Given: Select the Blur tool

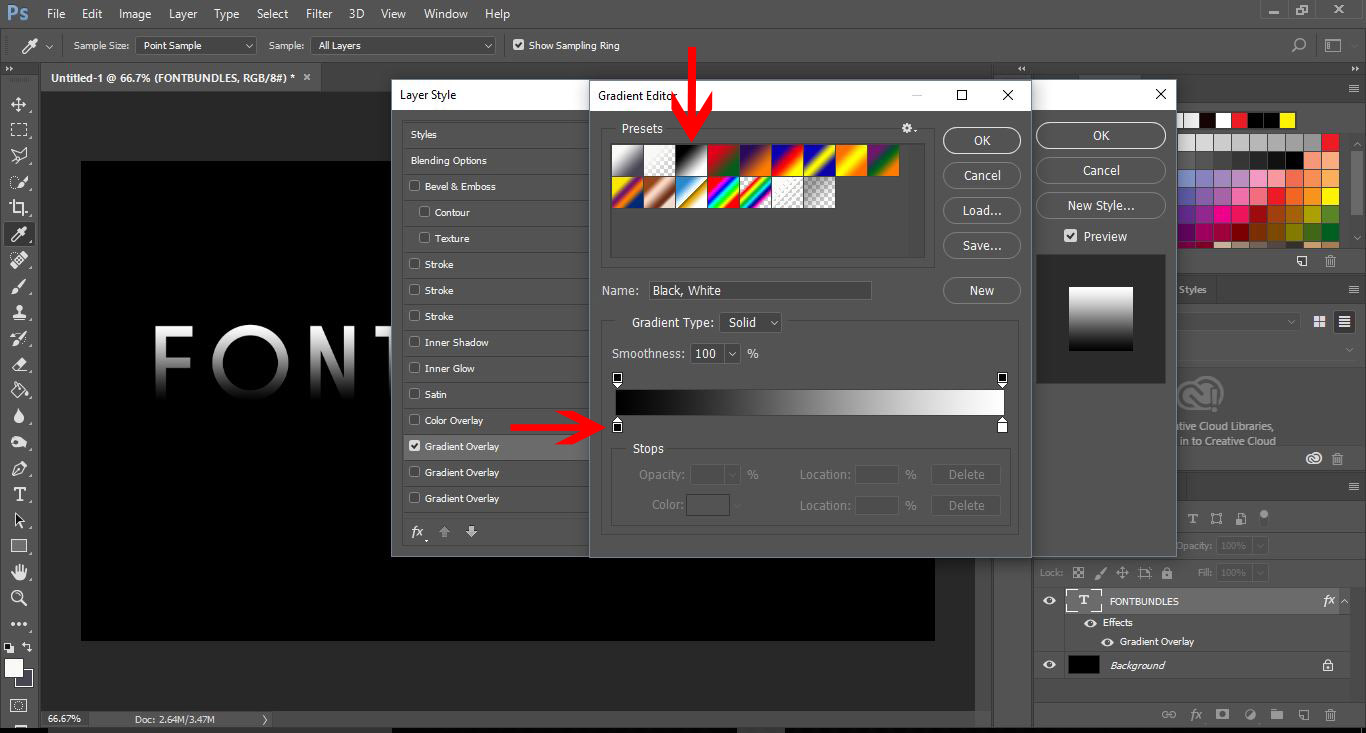Looking at the screenshot, I should point(19,416).
